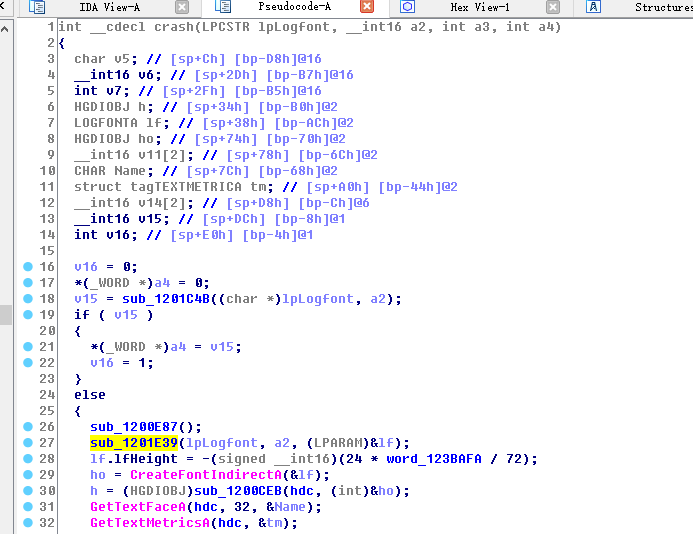Click the crash function name in signature

[x=174, y=27]
